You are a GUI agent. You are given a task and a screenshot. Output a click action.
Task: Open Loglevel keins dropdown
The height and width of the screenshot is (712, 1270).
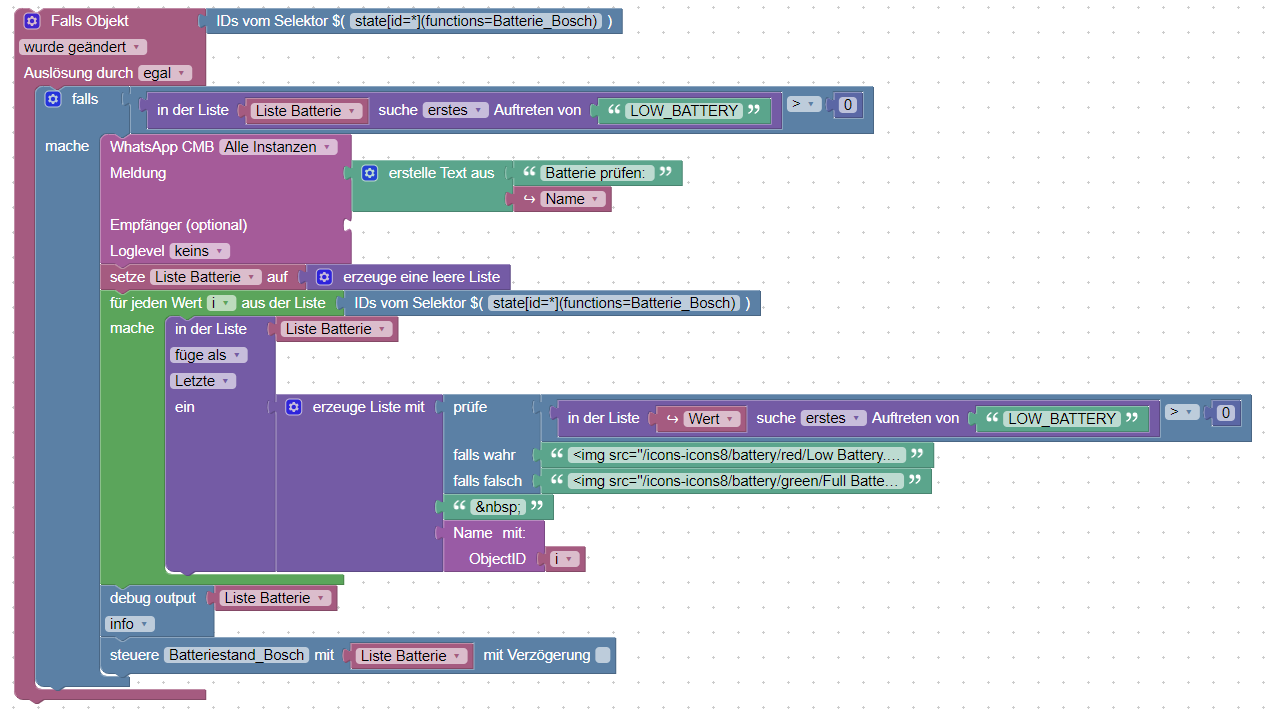pos(200,251)
